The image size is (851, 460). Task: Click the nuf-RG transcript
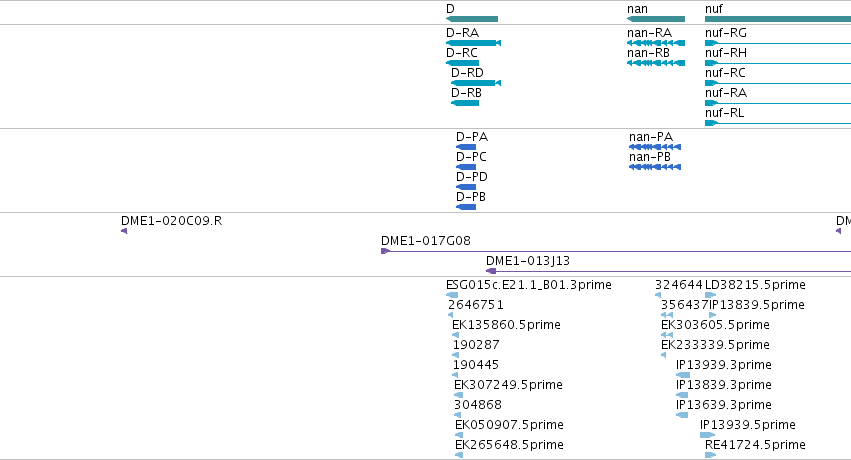click(778, 43)
